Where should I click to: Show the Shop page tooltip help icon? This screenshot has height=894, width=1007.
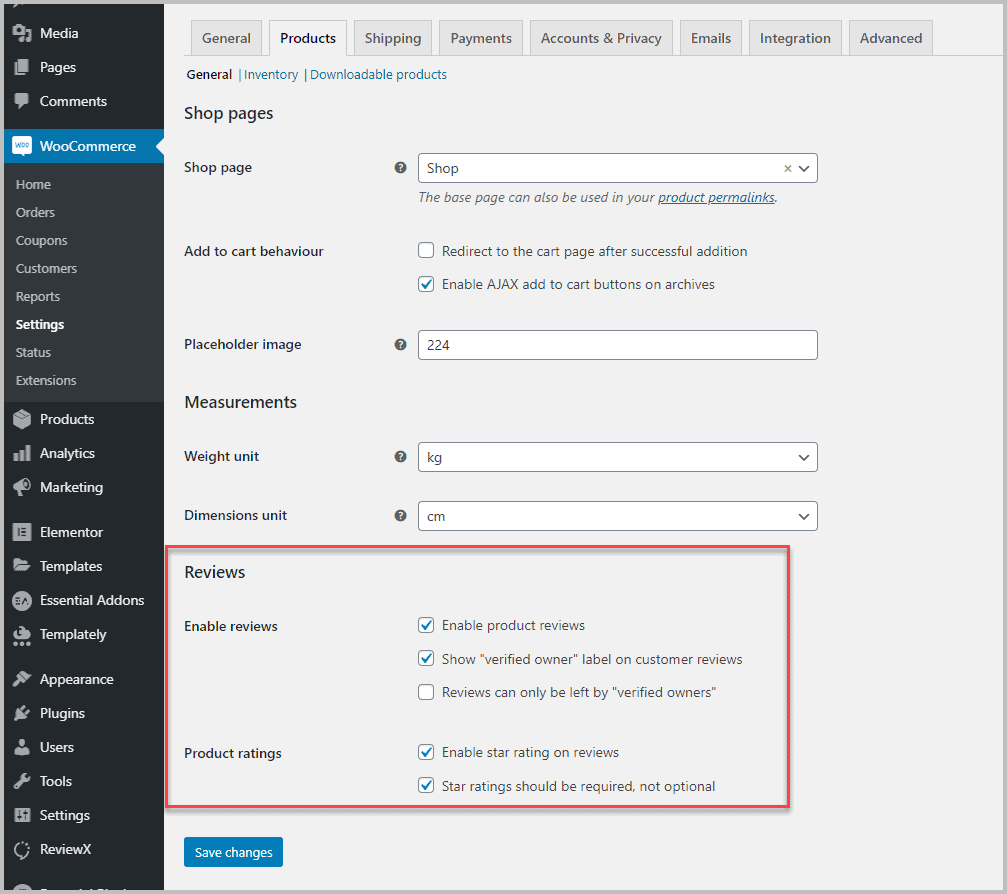point(401,167)
